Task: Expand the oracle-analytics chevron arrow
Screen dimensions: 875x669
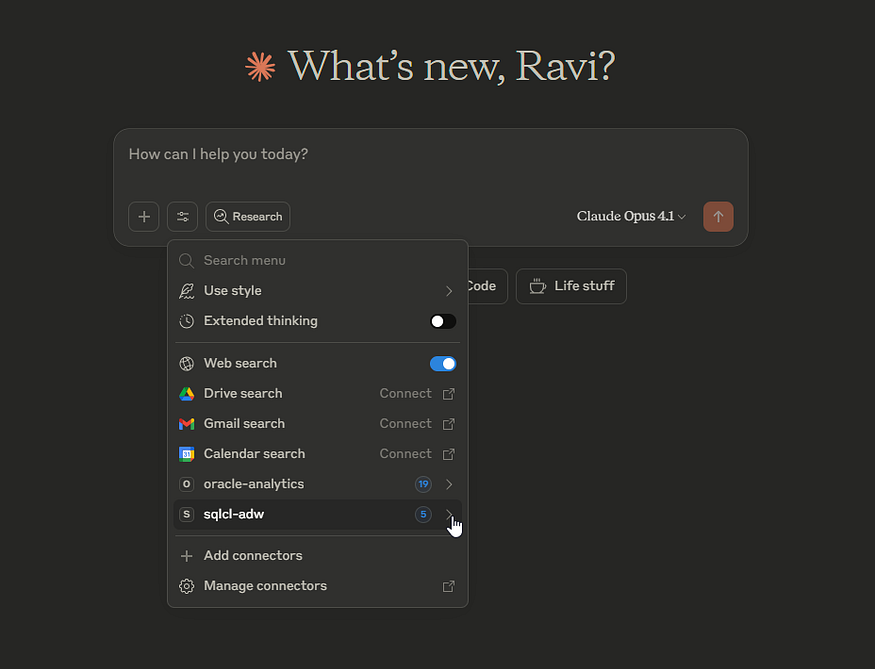Action: click(449, 484)
